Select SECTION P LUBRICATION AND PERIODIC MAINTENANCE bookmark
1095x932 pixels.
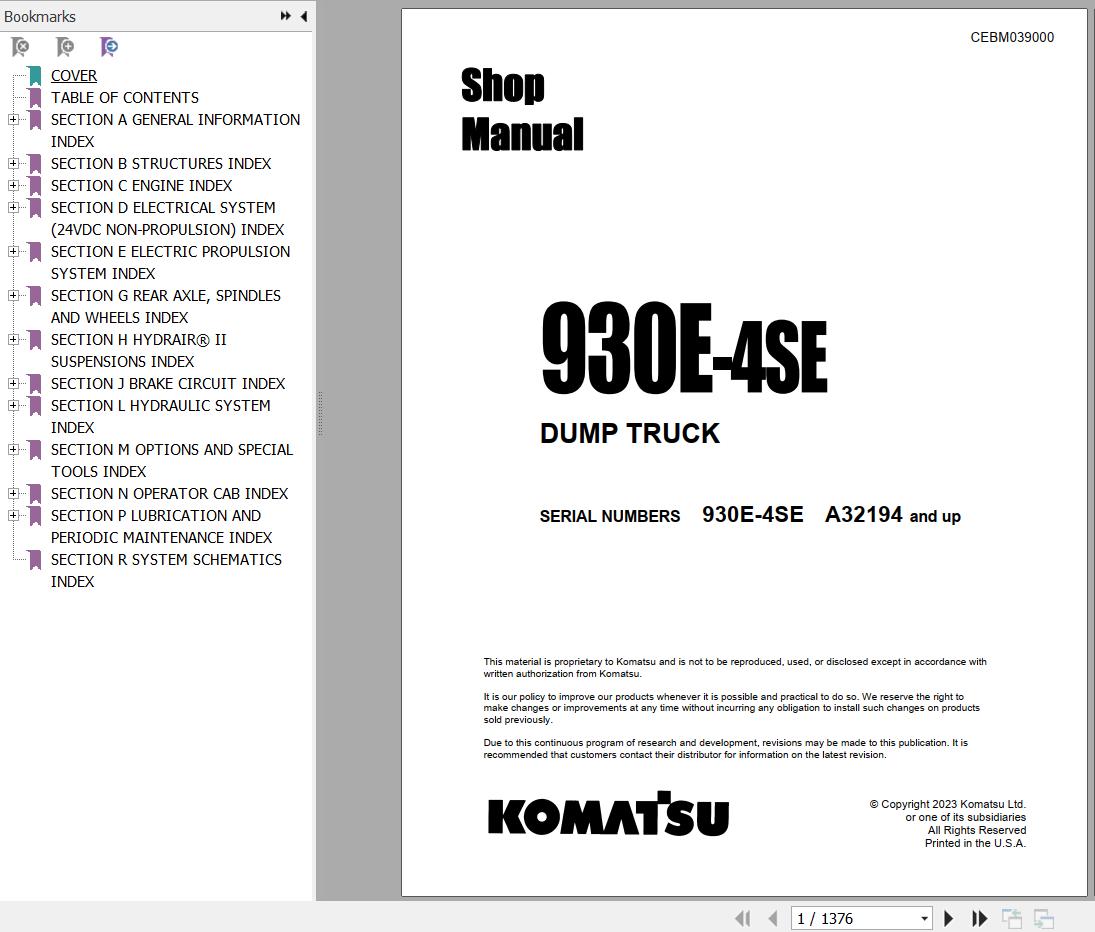click(x=161, y=526)
